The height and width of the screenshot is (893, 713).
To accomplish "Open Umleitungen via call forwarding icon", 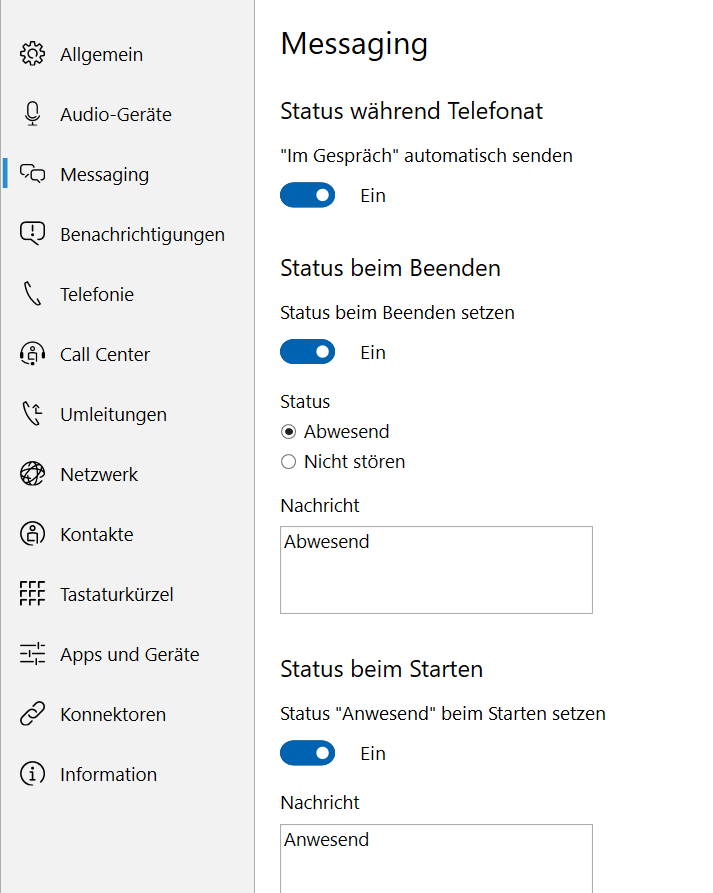I will (32, 414).
